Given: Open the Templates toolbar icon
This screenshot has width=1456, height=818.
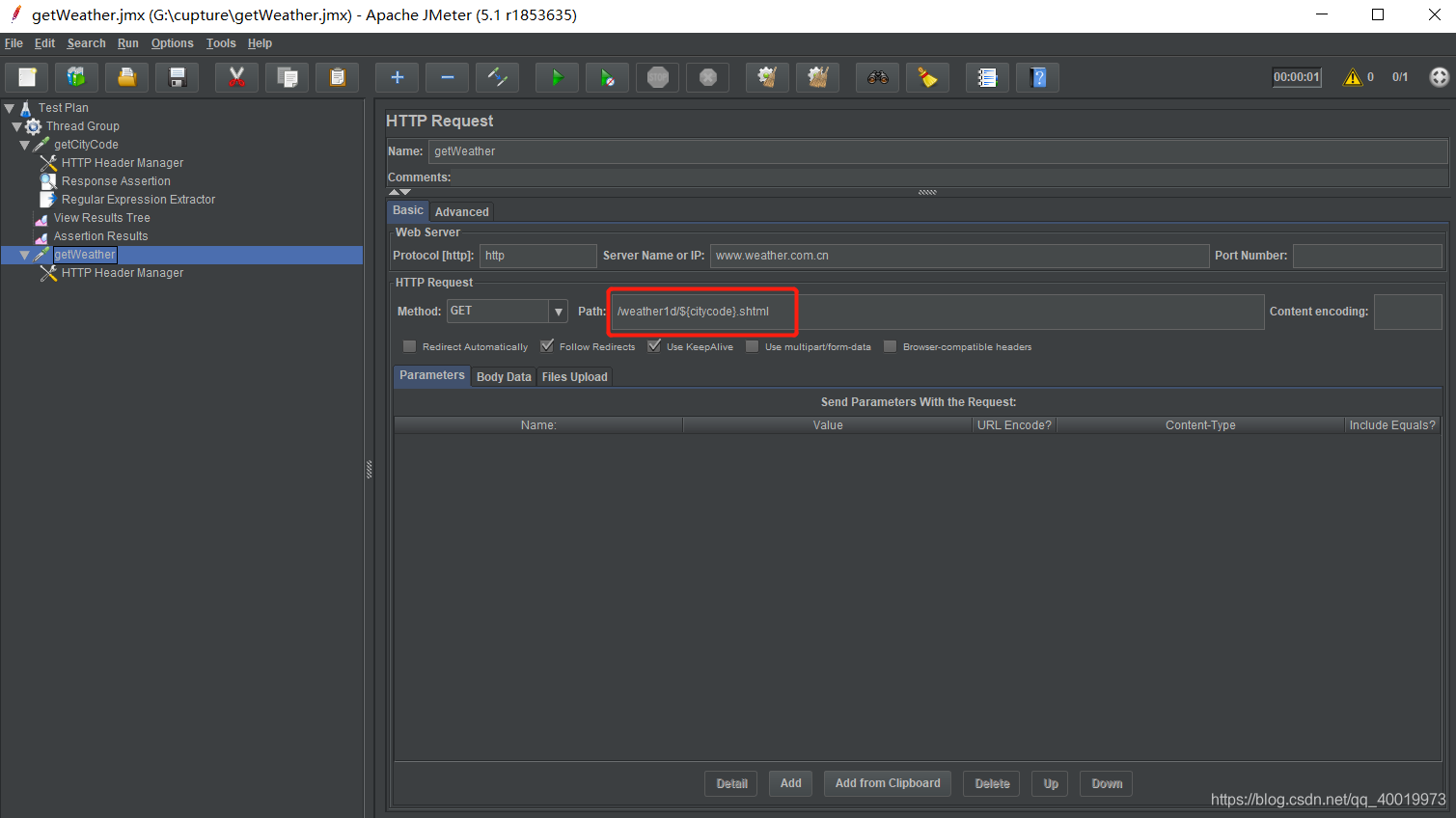Looking at the screenshot, I should (x=77, y=77).
